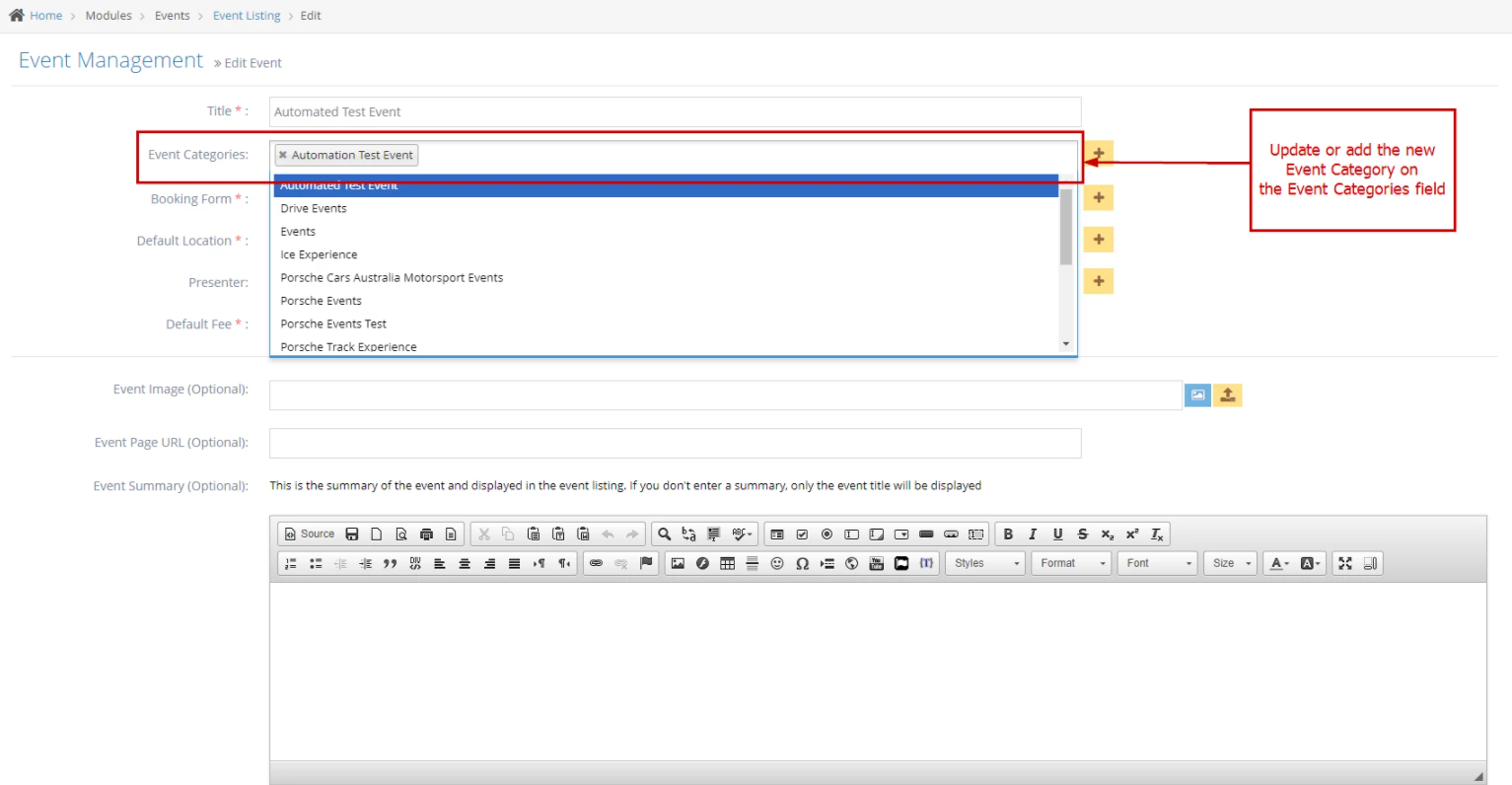1512x785 pixels.
Task: Click the Event Page URL input field
Action: tap(675, 444)
